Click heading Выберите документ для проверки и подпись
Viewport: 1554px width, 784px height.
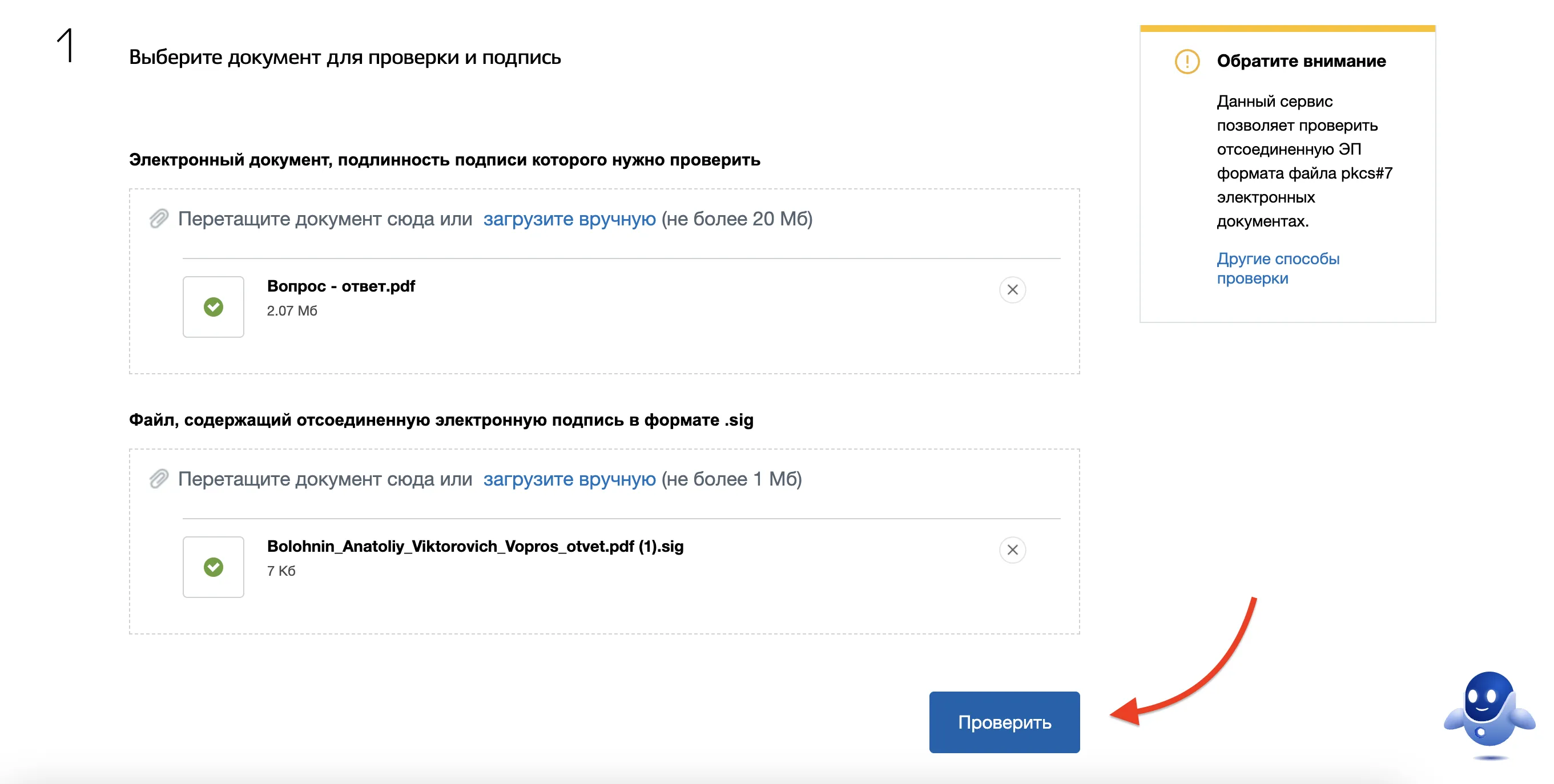(x=344, y=57)
